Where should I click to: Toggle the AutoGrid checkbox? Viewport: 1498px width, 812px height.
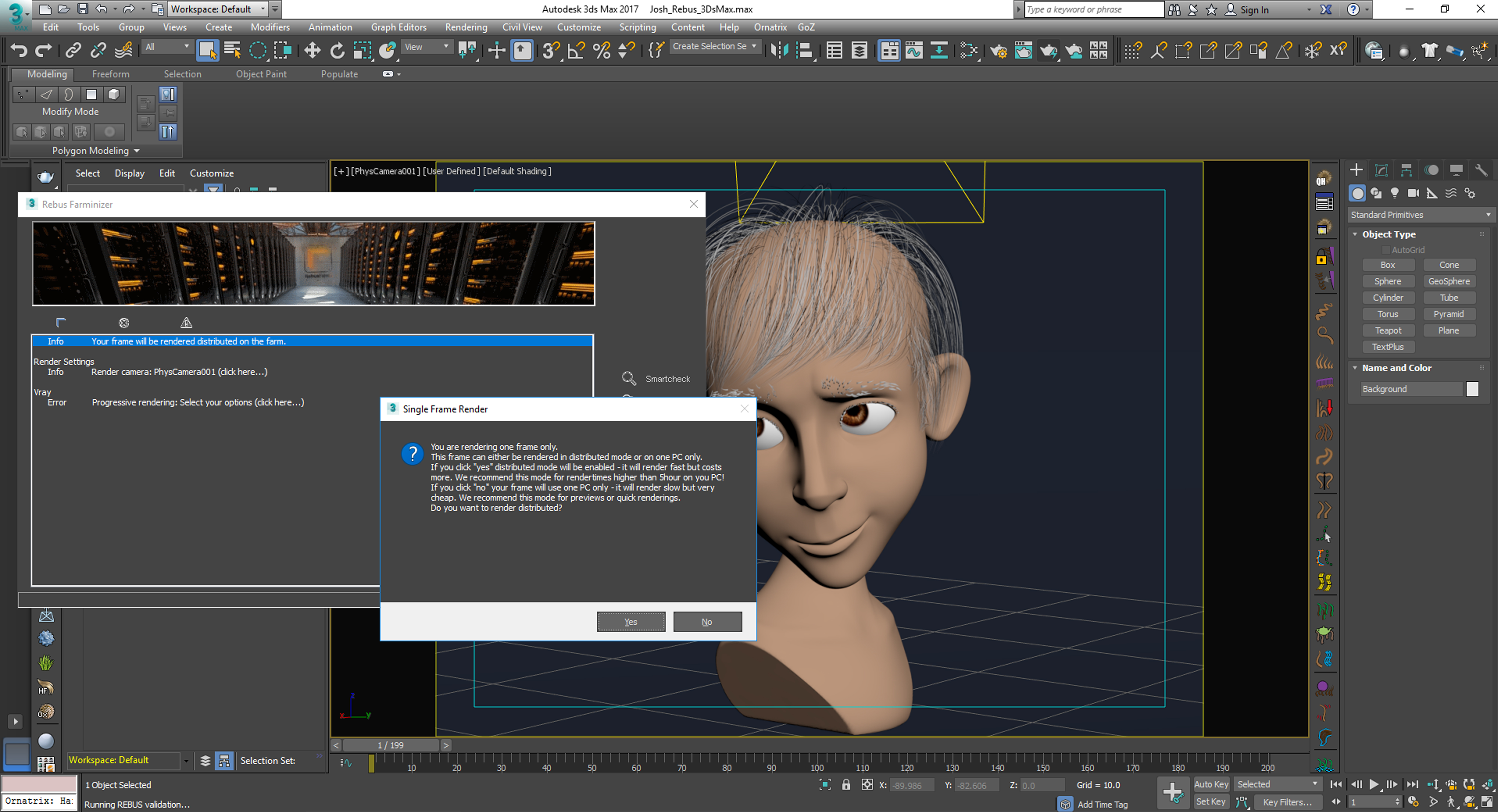click(1386, 250)
